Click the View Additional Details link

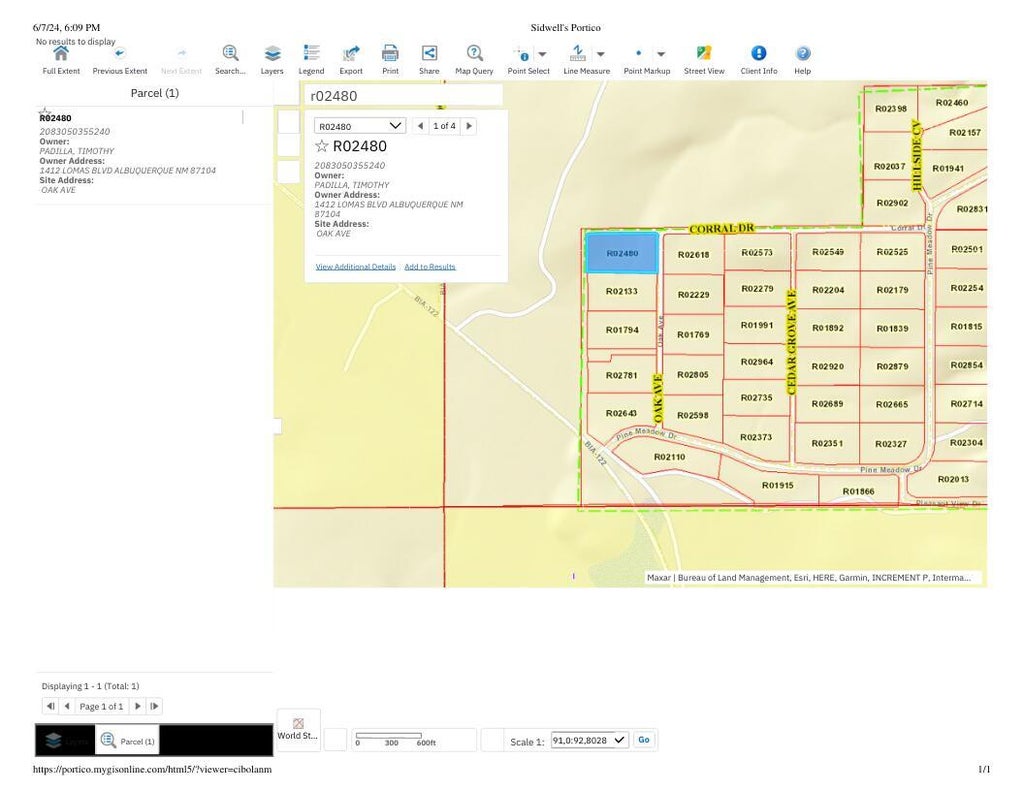pyautogui.click(x=355, y=267)
